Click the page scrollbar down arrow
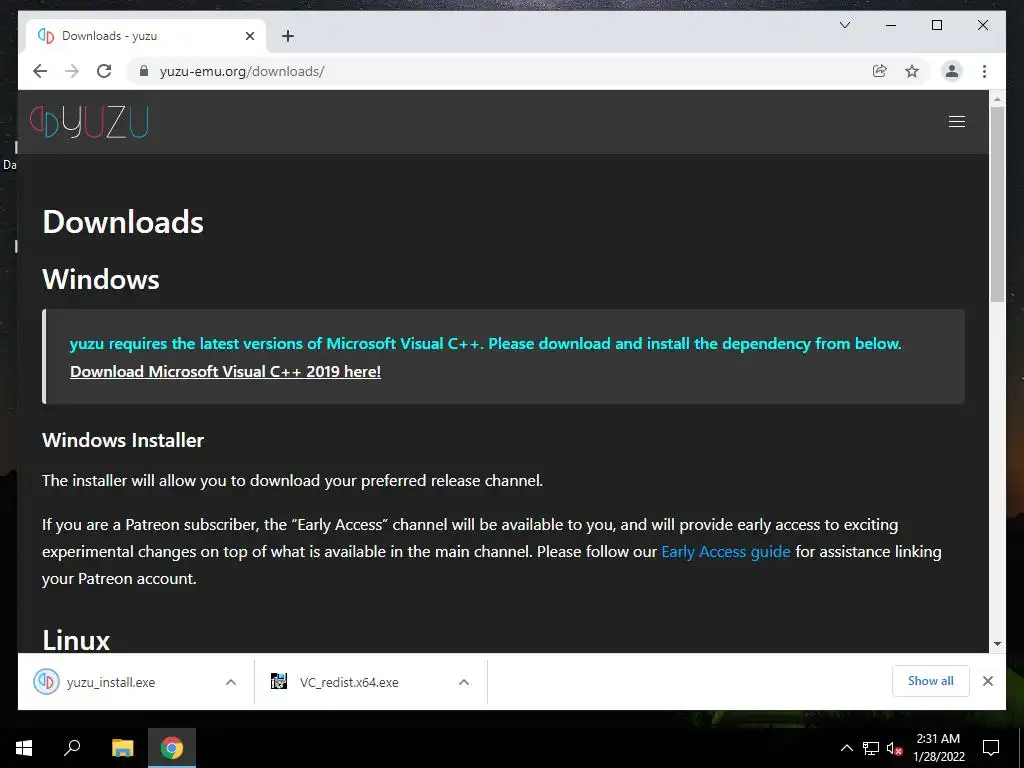Screen dimensions: 1024x768 (997, 644)
